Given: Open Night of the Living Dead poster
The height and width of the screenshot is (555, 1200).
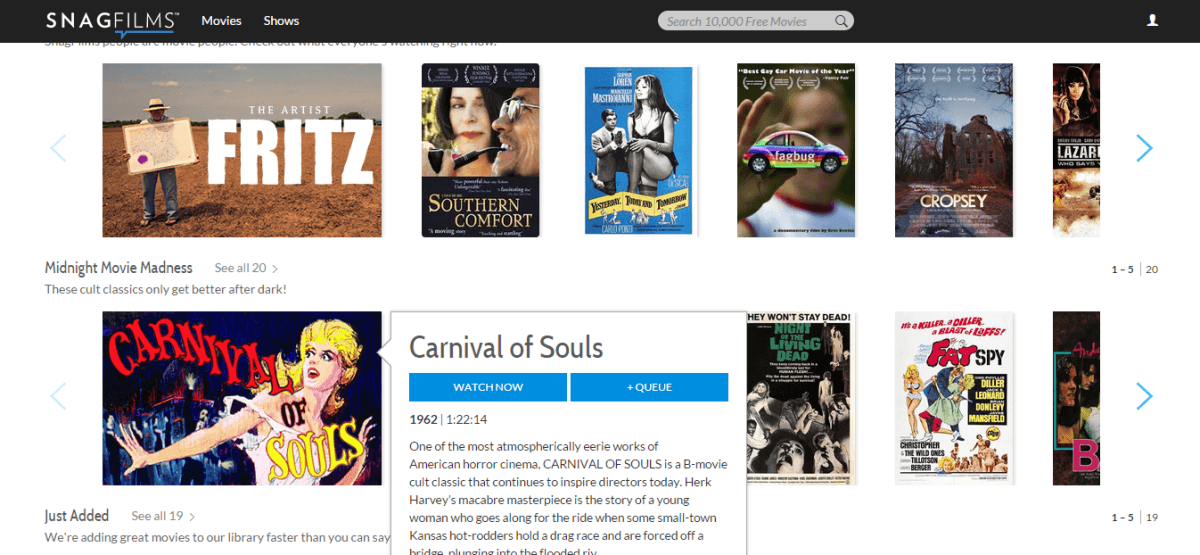Looking at the screenshot, I should point(801,398).
